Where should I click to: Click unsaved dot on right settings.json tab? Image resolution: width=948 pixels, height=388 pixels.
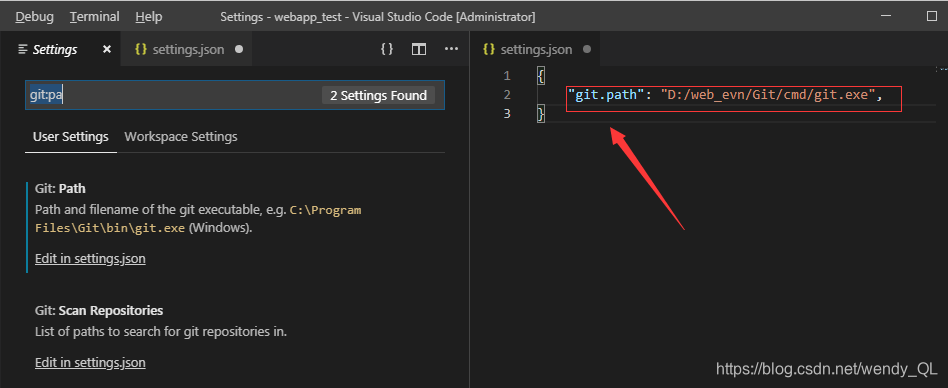[x=587, y=50]
